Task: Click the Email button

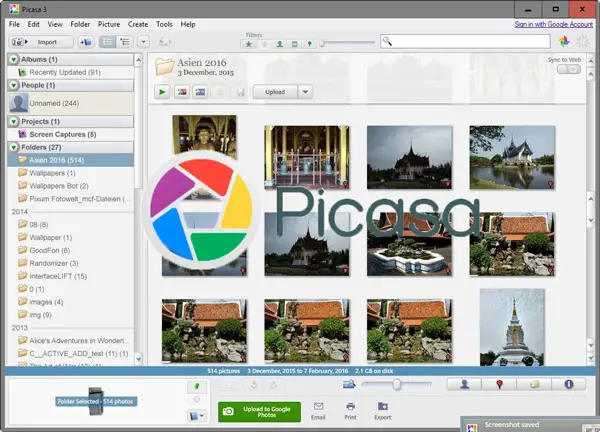Action: 318,411
